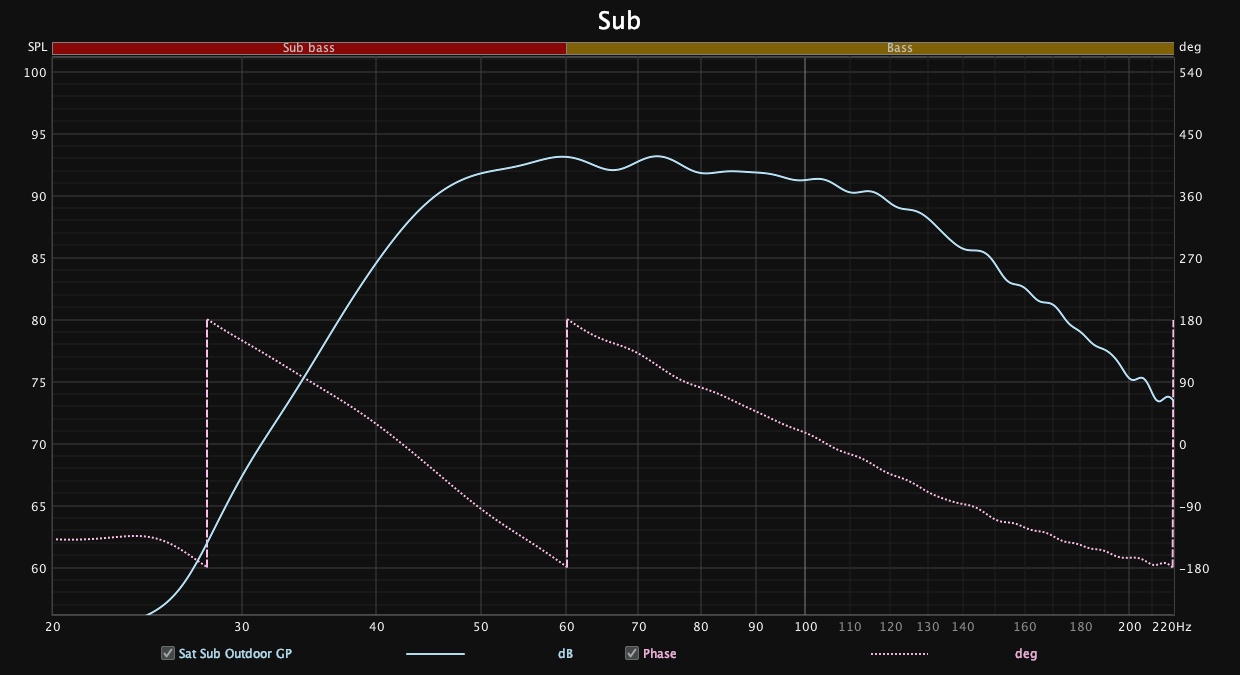
Task: Select the yellow Bass band bar
Action: (x=870, y=48)
